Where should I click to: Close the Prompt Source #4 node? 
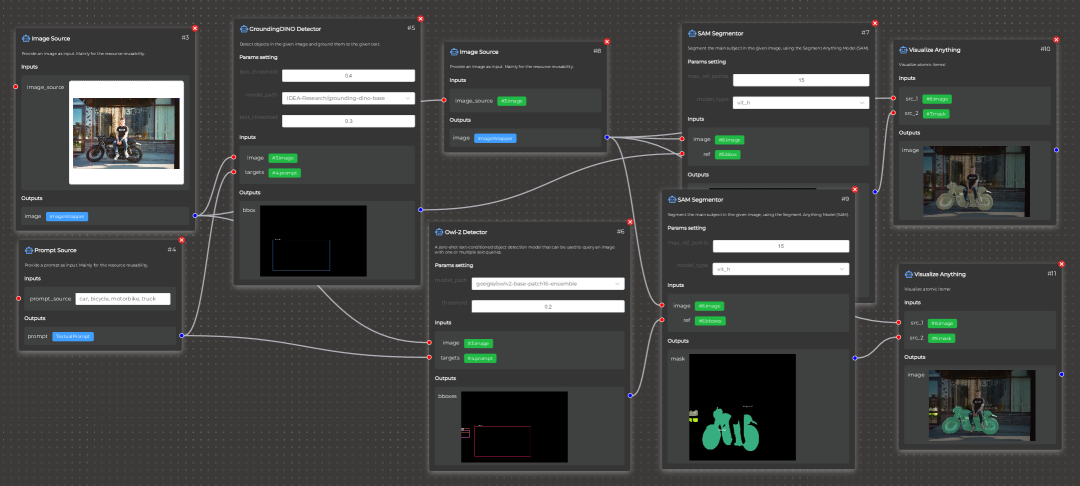point(181,240)
